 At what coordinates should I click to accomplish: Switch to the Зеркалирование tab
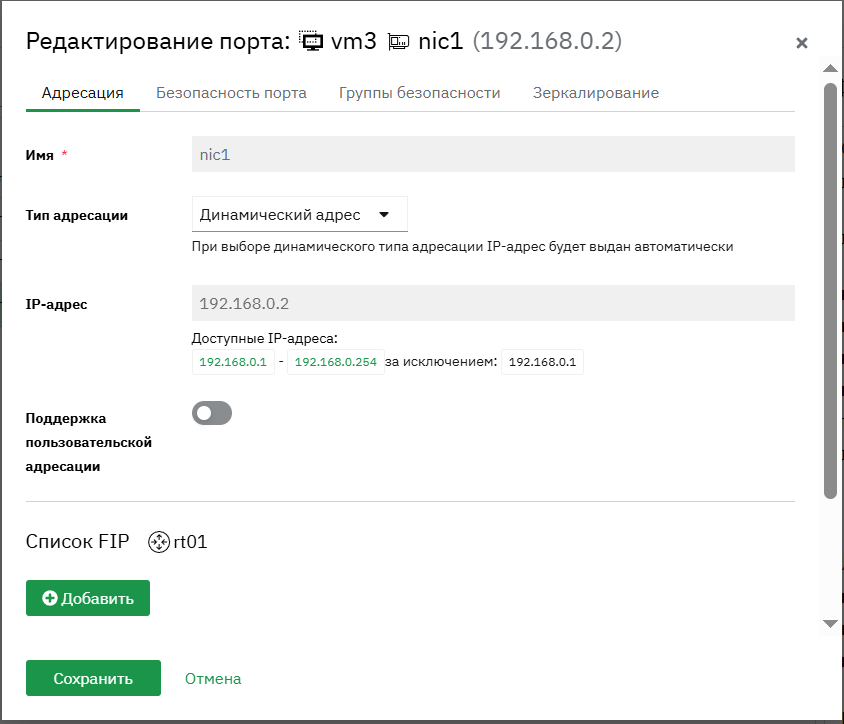pos(596,93)
